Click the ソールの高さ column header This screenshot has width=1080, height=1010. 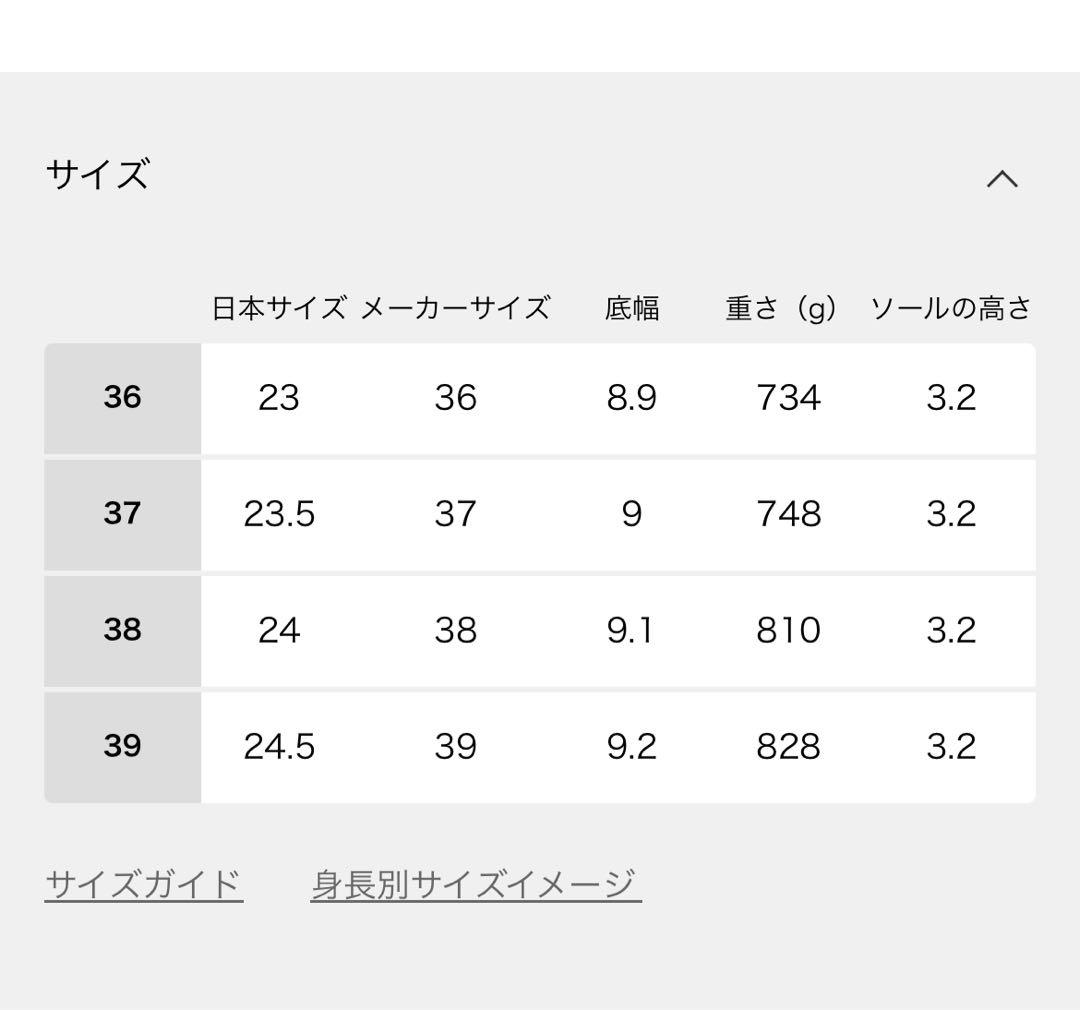pos(953,308)
